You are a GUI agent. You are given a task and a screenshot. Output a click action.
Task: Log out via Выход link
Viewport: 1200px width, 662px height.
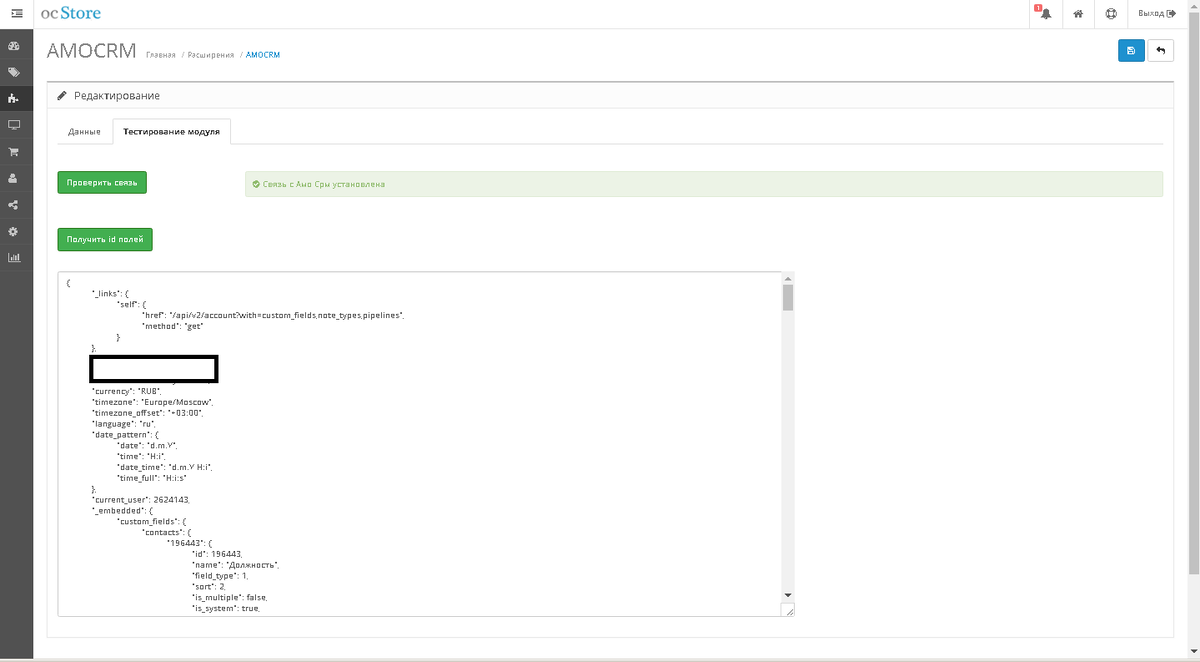tap(1156, 14)
